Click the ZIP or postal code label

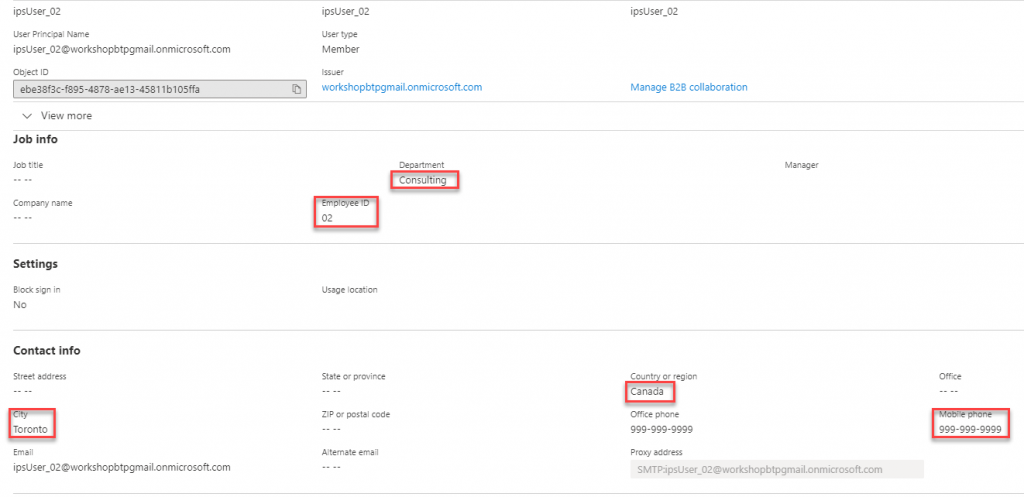(356, 414)
